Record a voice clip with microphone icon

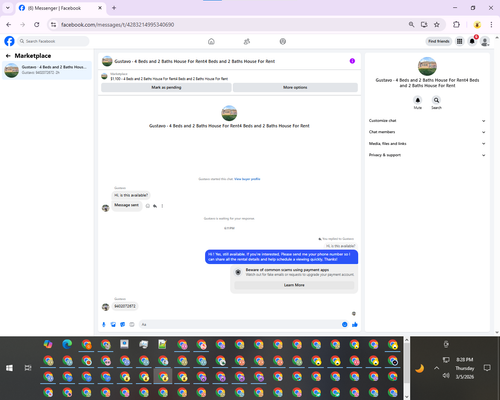[104, 324]
